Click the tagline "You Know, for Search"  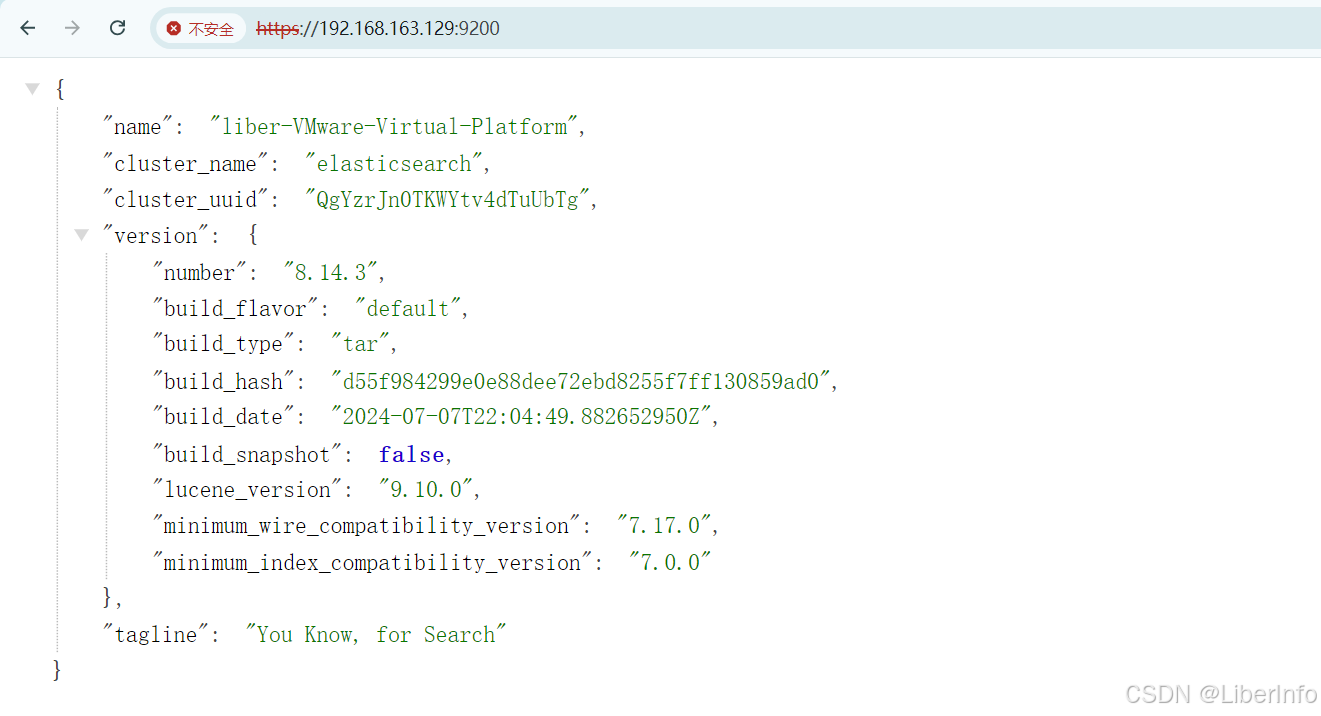tap(376, 635)
